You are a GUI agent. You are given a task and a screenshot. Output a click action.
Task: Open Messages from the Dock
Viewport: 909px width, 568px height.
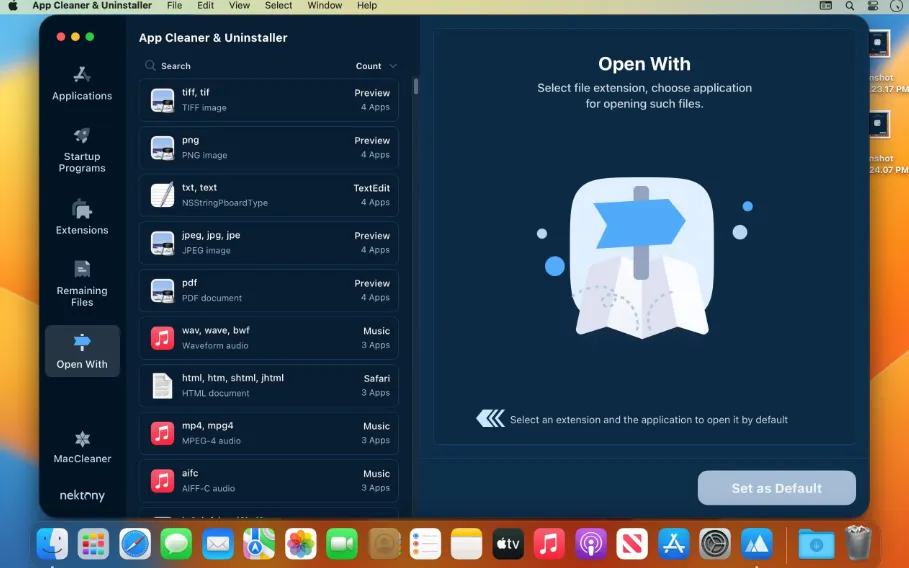tap(176, 544)
